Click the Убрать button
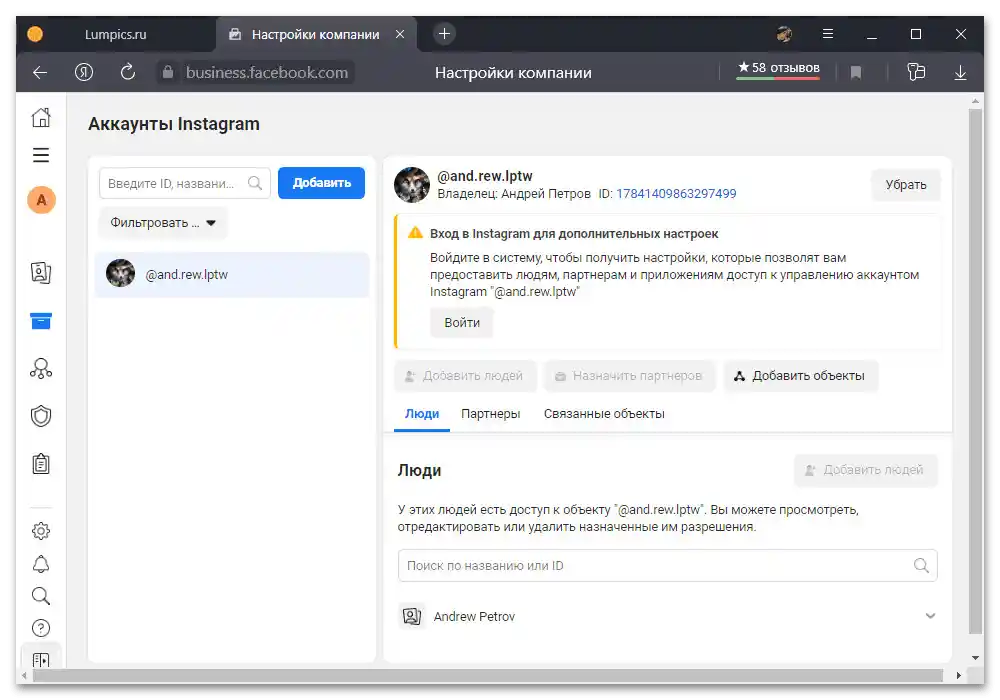Screen dimensions: 1000x700 tap(906, 185)
